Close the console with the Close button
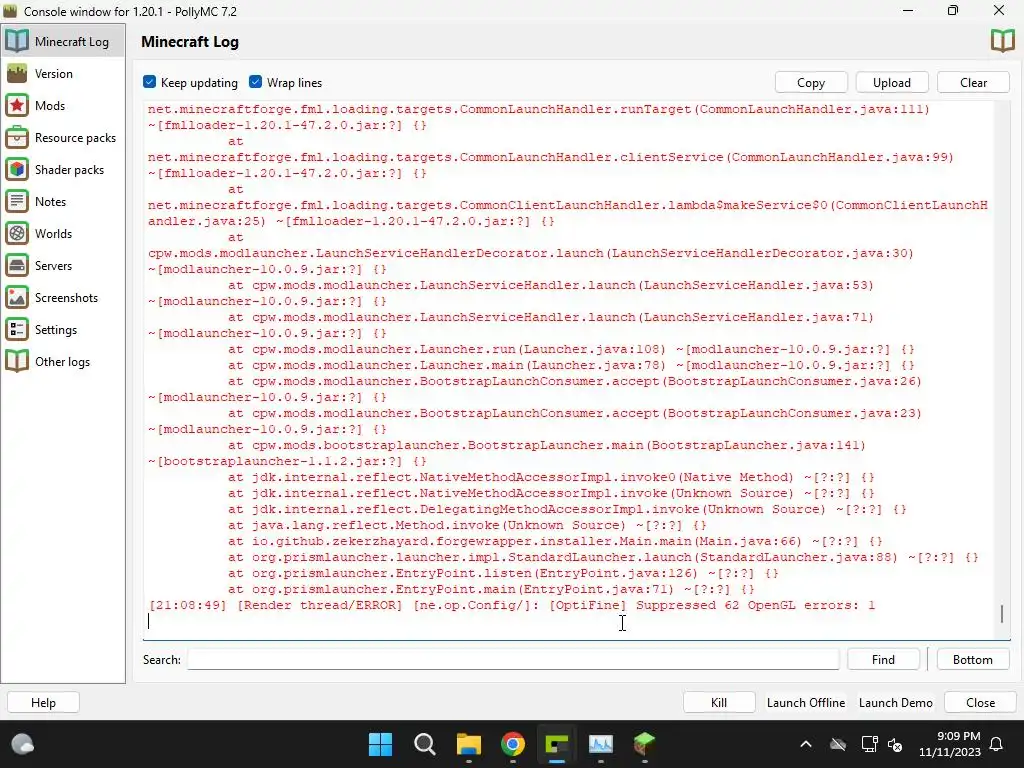The image size is (1024, 768). point(980,703)
